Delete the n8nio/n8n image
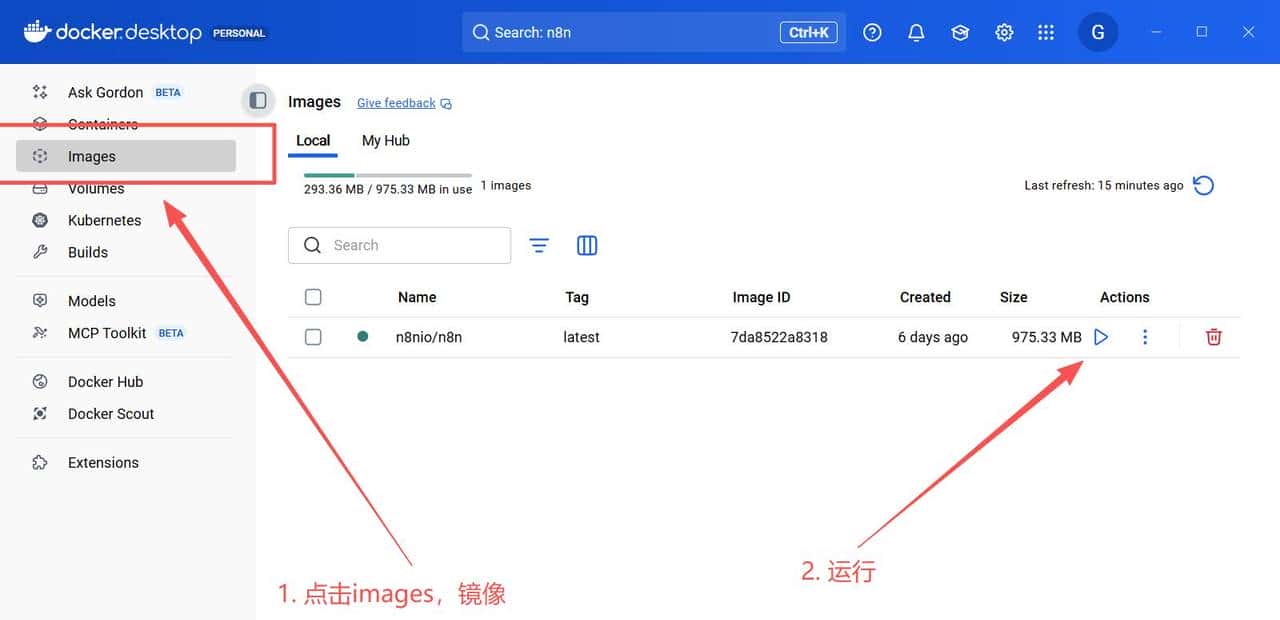 (1213, 337)
